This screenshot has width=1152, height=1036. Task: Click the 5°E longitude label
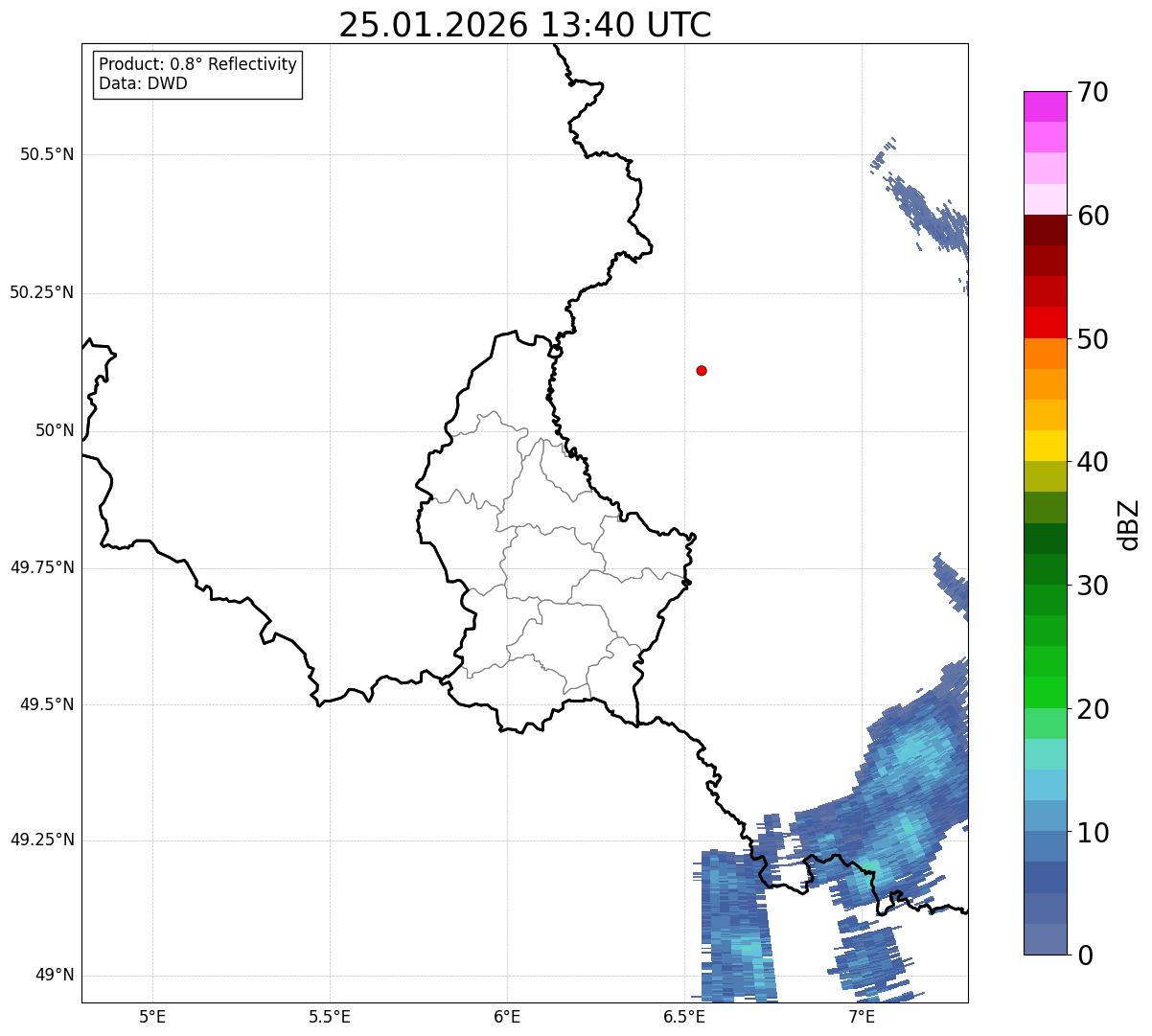pyautogui.click(x=152, y=1016)
